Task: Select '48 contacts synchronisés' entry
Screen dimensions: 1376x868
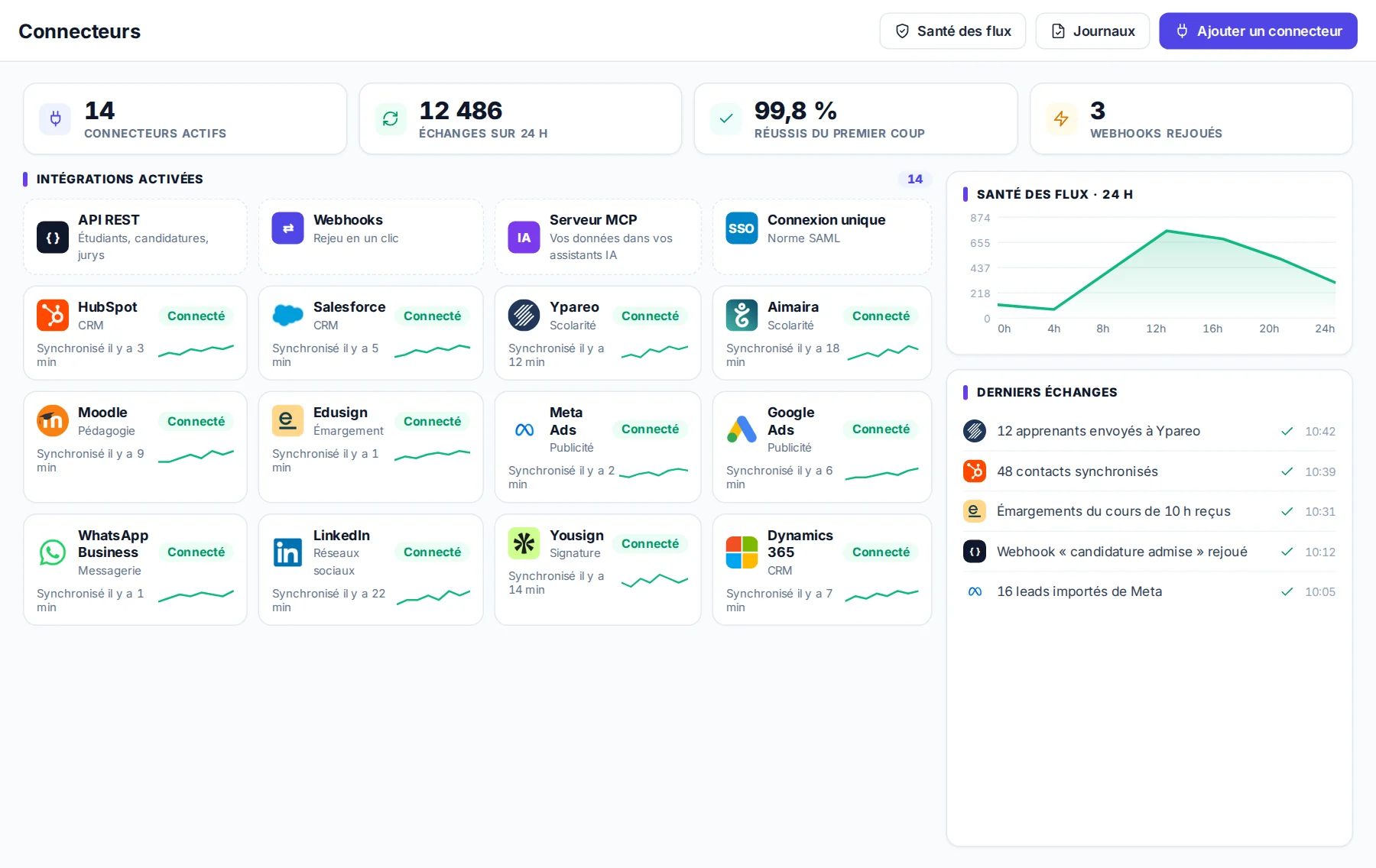Action: click(x=1149, y=471)
